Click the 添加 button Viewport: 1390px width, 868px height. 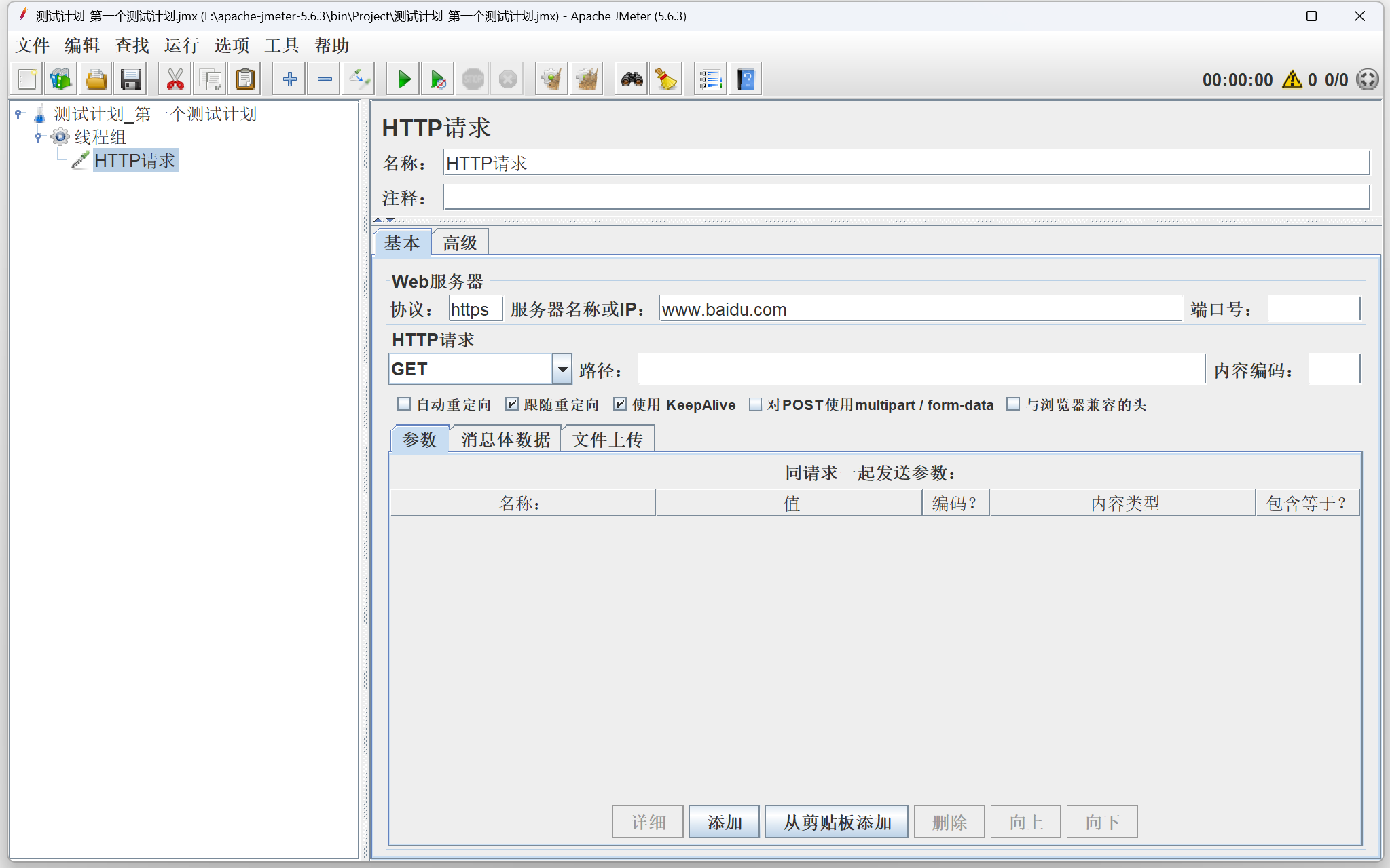click(725, 822)
